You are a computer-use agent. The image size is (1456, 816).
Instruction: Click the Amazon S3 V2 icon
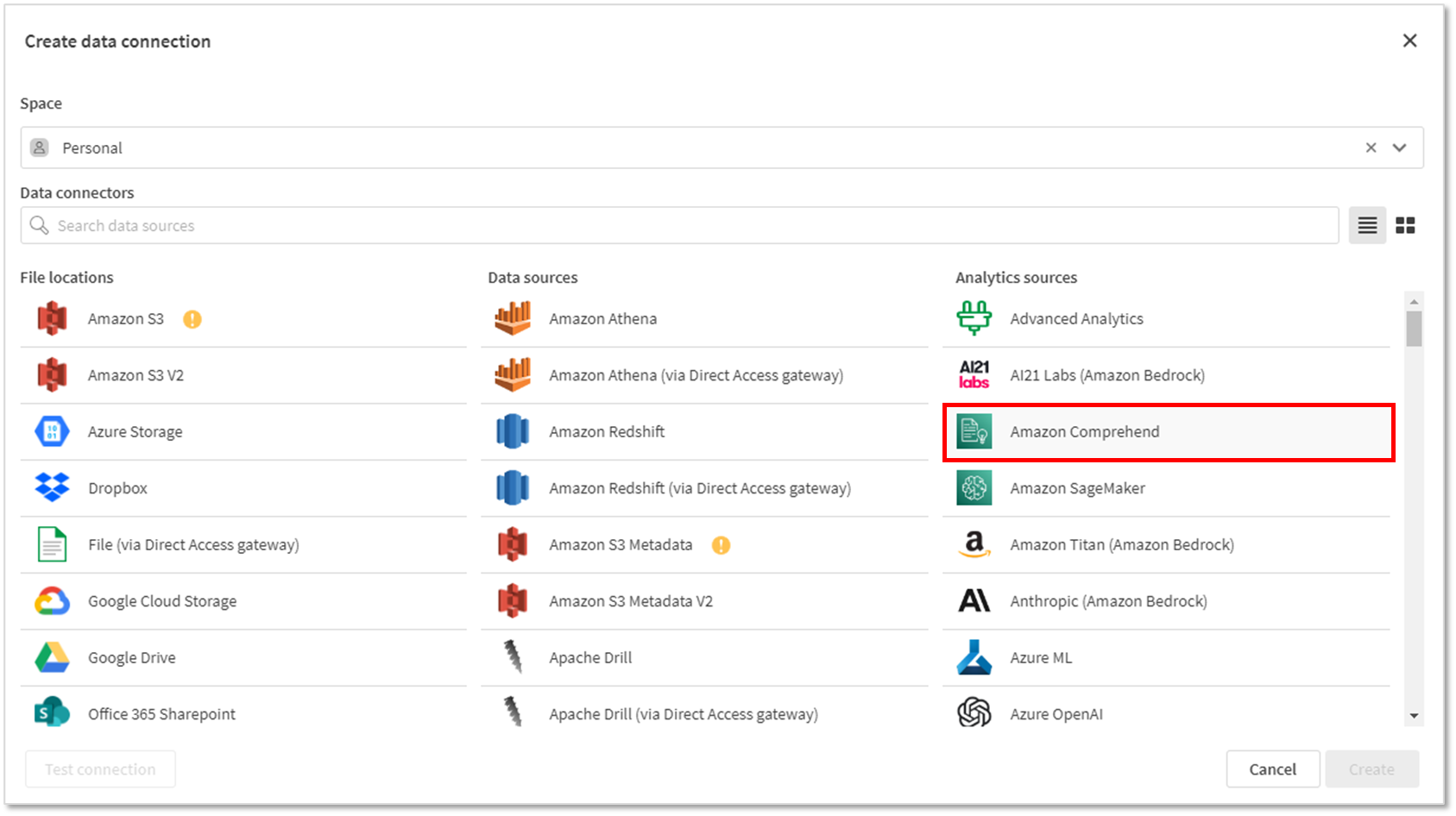pos(53,375)
